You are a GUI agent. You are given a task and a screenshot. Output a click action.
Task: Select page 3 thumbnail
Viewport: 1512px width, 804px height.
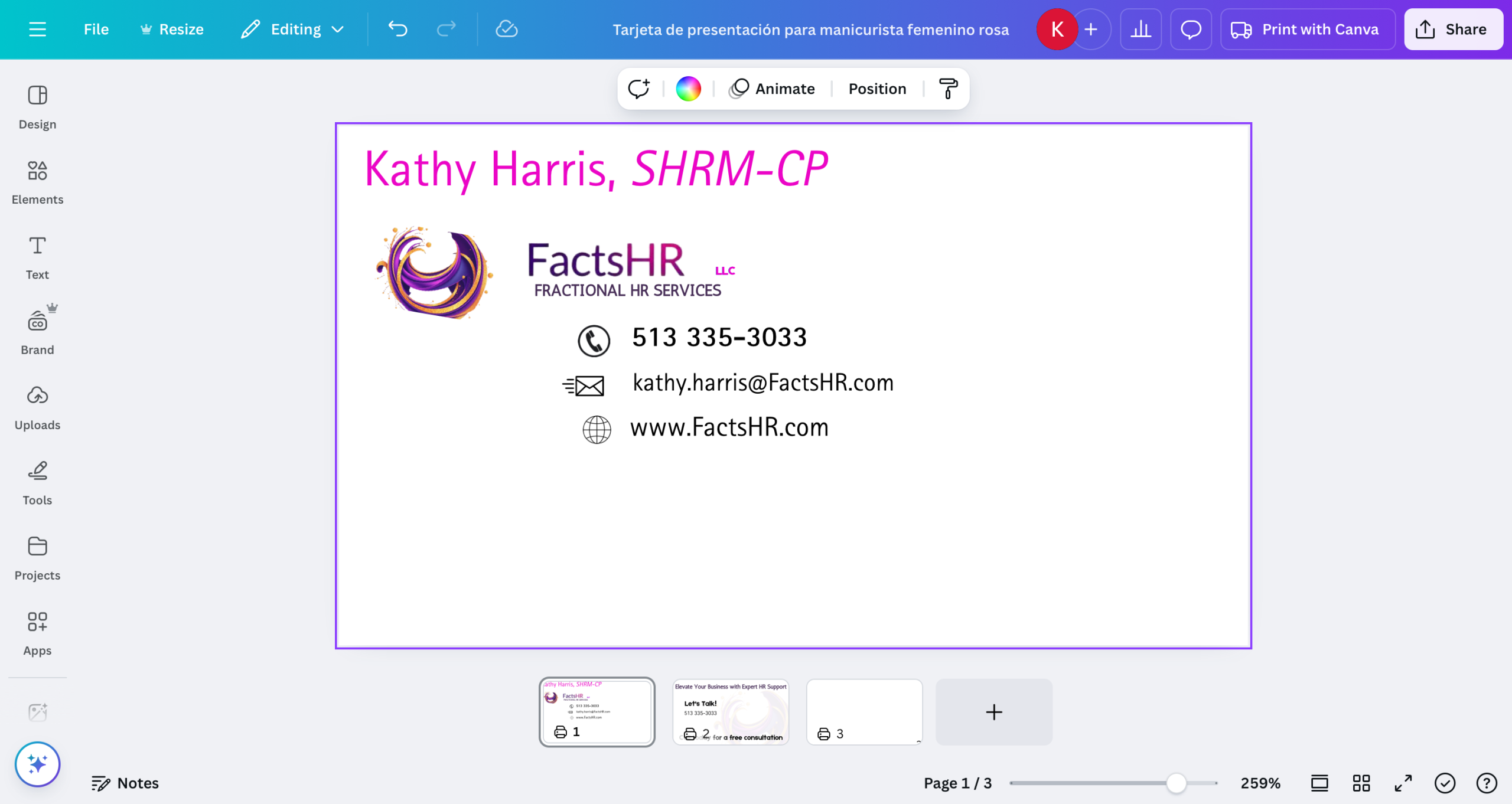pos(864,711)
